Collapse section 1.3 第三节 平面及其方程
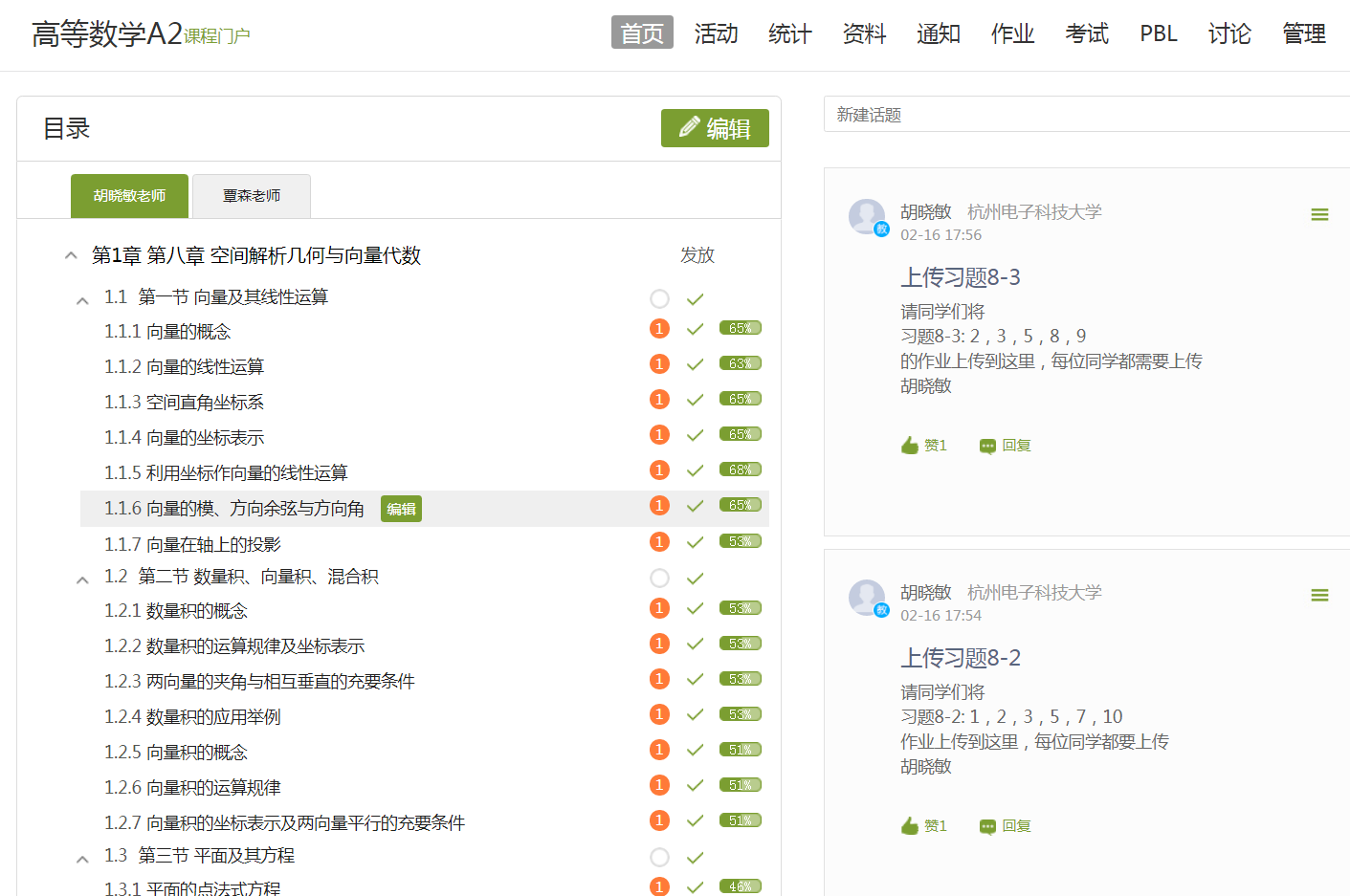 pyautogui.click(x=82, y=859)
